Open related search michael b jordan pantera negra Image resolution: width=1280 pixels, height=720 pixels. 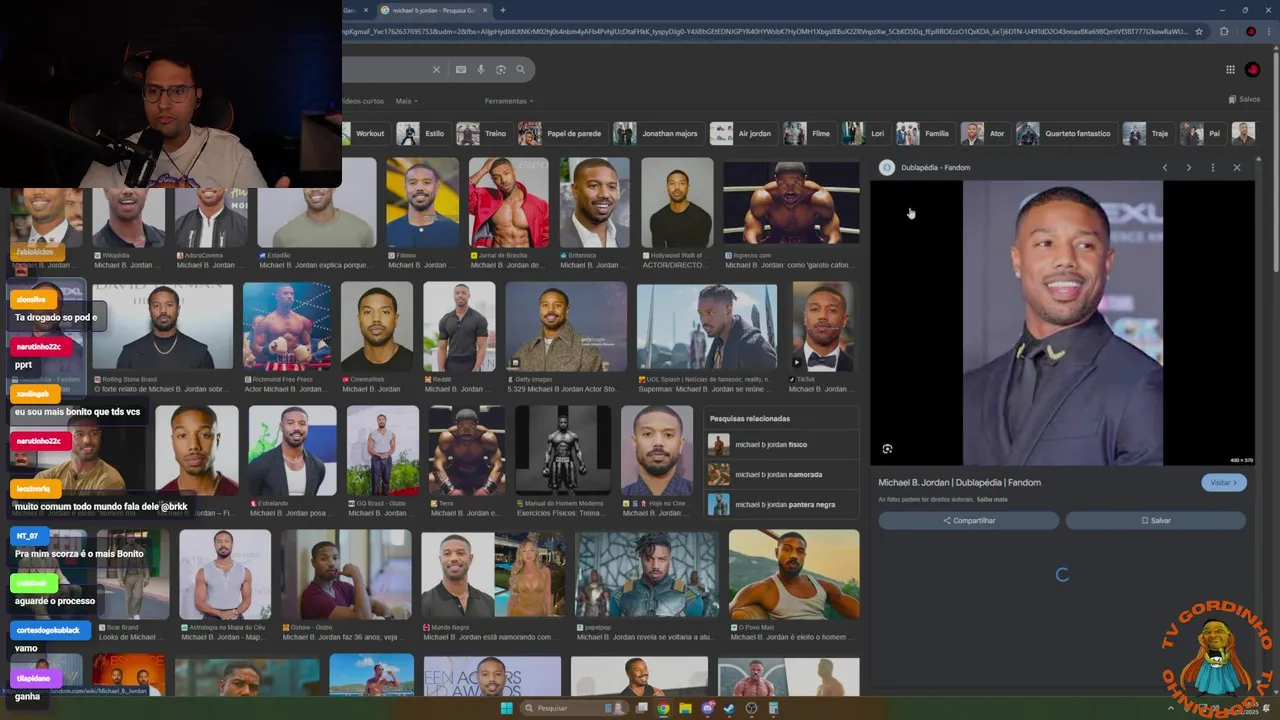click(x=781, y=504)
